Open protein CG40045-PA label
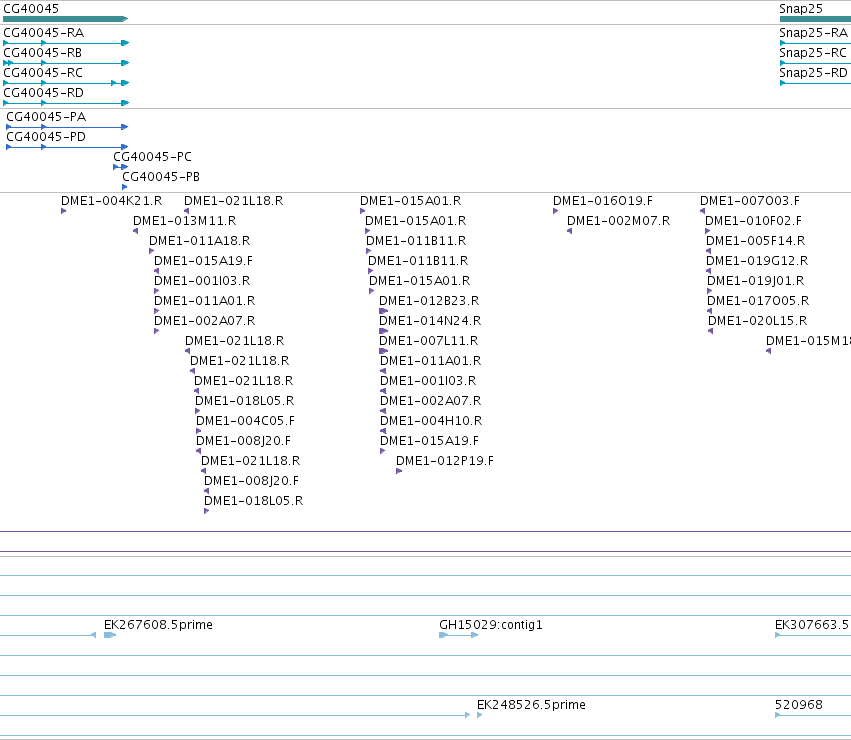The image size is (851, 740). (x=46, y=117)
